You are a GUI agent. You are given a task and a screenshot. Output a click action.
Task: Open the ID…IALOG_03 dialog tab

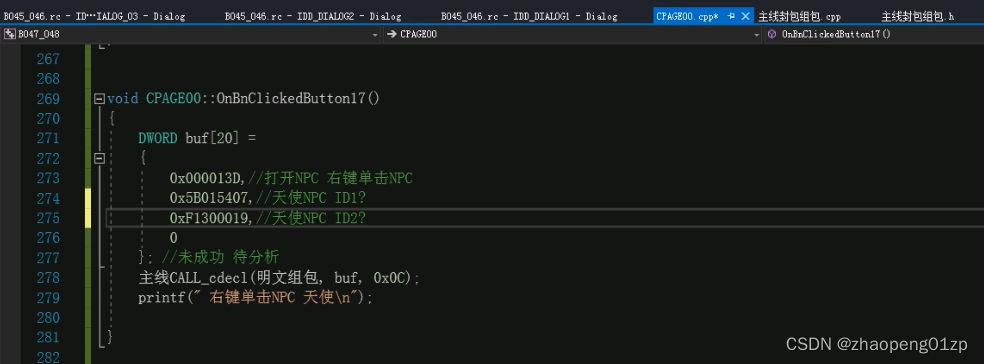coord(94,16)
